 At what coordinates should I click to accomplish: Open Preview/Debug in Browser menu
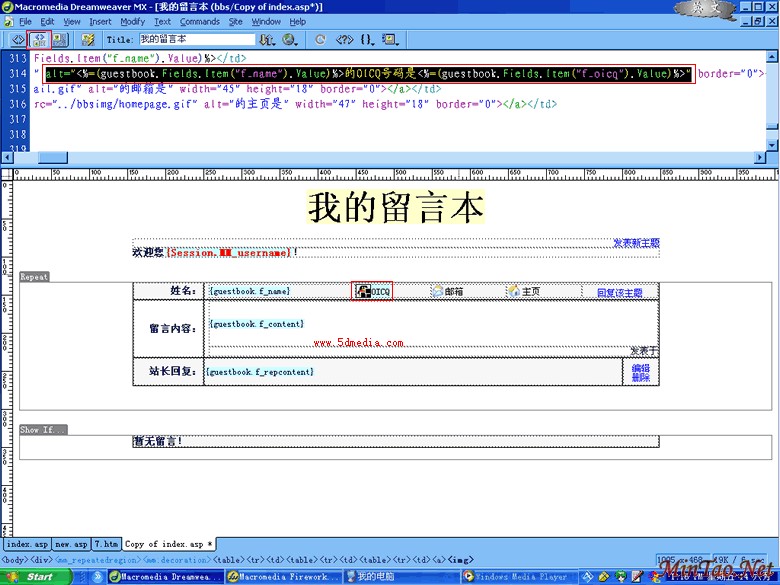(x=291, y=39)
